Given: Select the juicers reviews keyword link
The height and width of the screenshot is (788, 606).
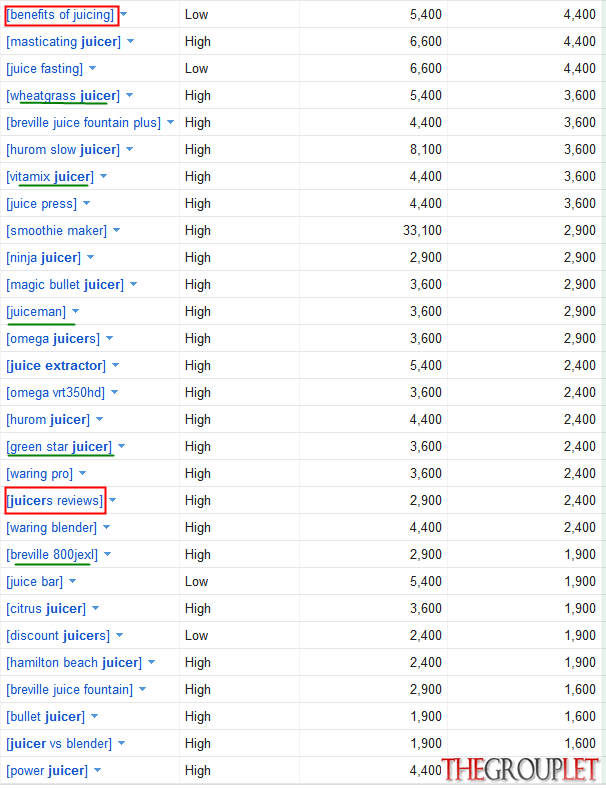Looking at the screenshot, I should [55, 501].
